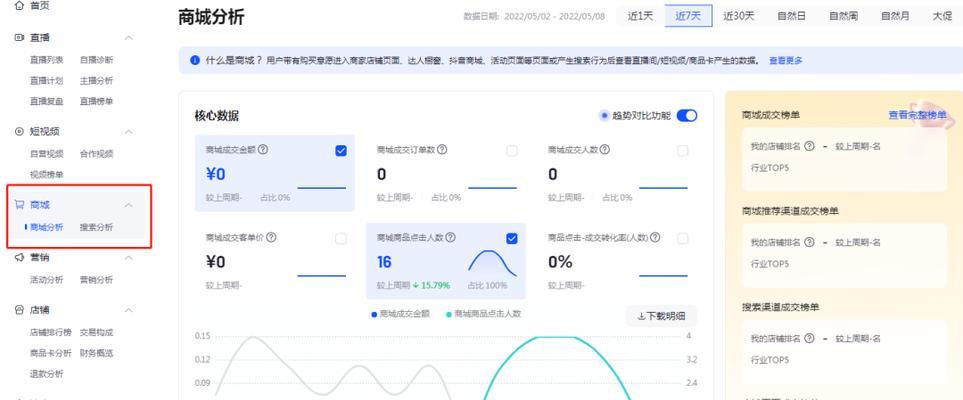Open 直播榜单 in the sidebar
Viewport: 963px width, 400px height.
click(96, 101)
